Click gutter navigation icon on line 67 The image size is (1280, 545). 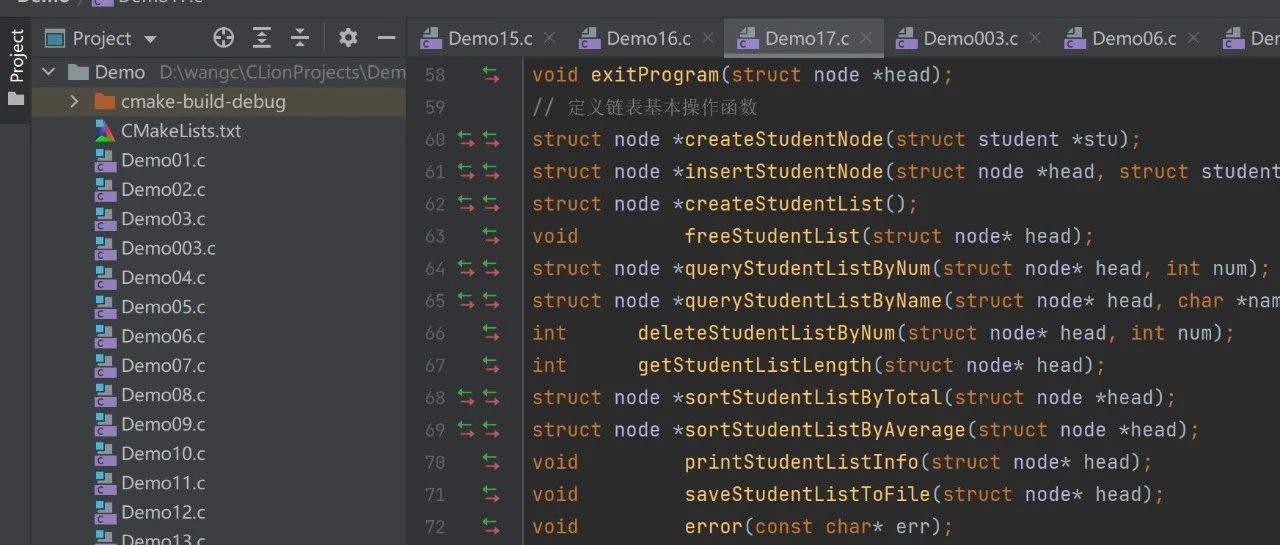pyautogui.click(x=490, y=365)
